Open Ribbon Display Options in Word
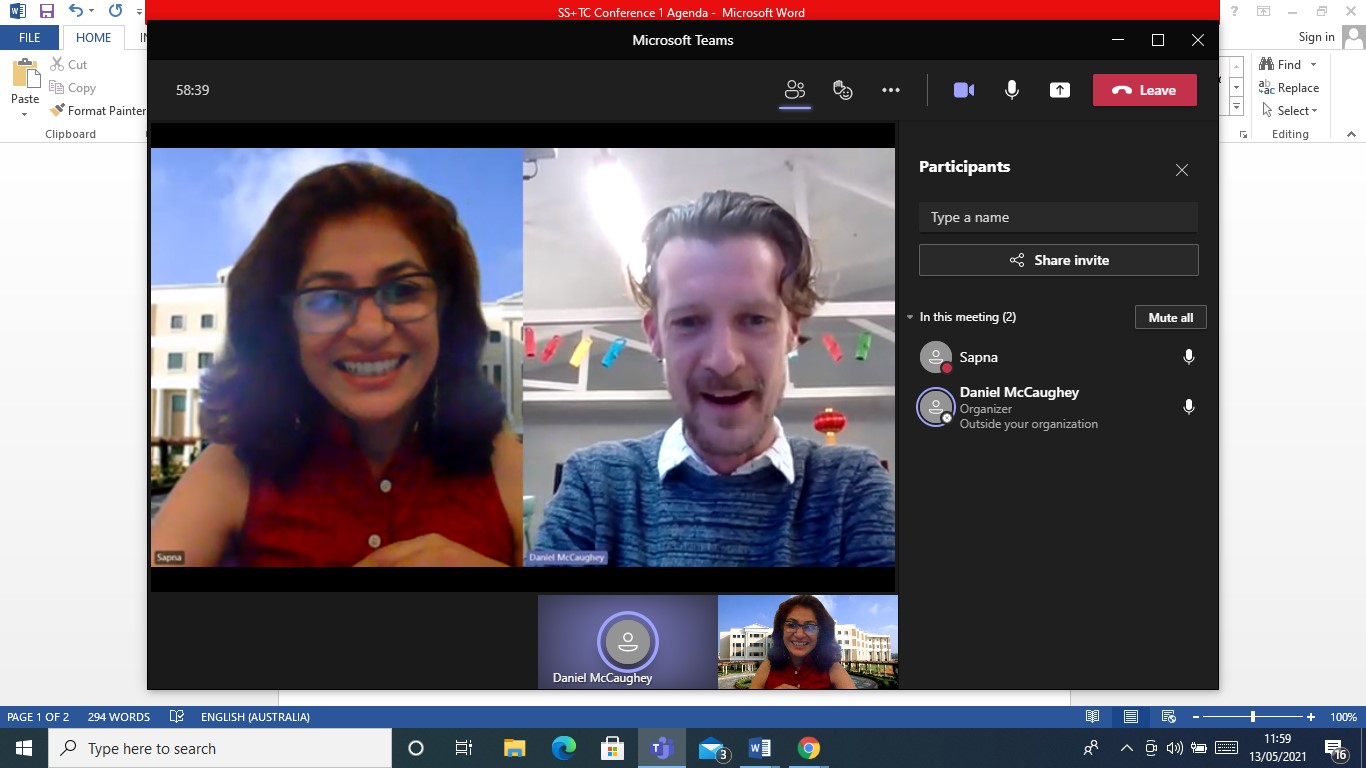Image resolution: width=1366 pixels, height=768 pixels. pos(1264,12)
